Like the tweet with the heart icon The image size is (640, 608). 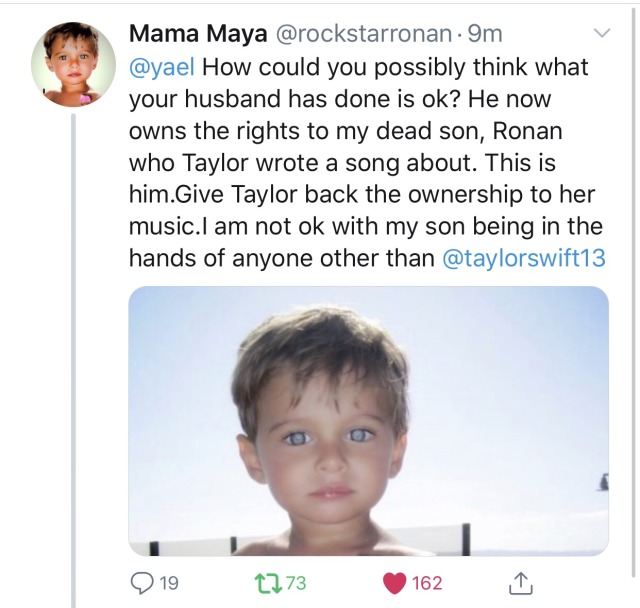[x=394, y=581]
